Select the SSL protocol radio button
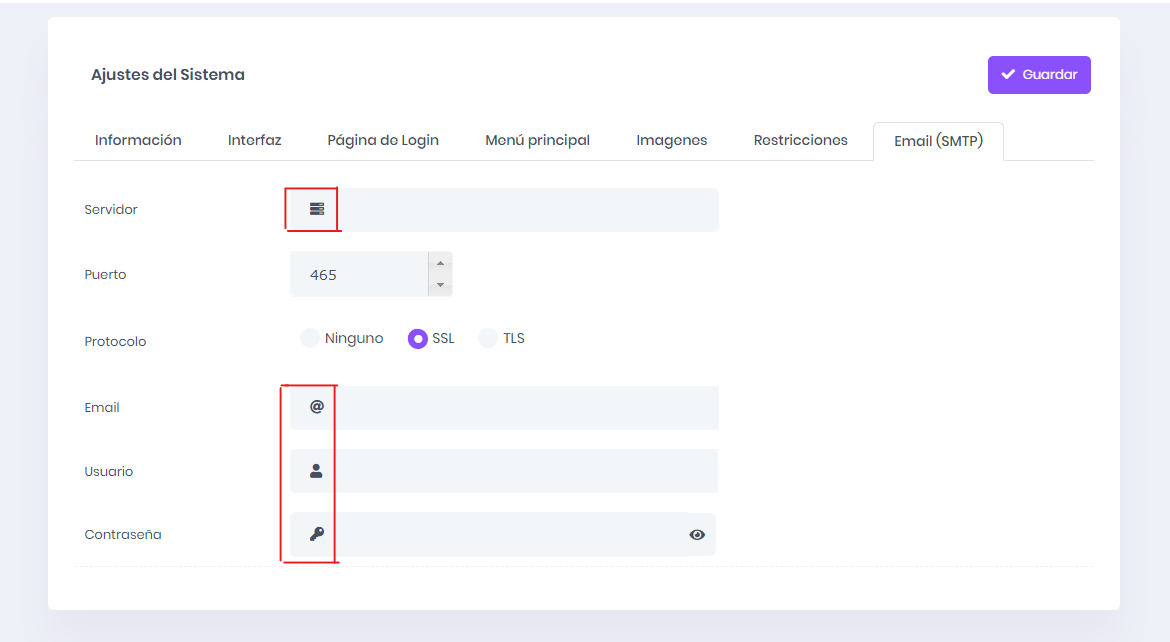1170x642 pixels. click(x=417, y=339)
